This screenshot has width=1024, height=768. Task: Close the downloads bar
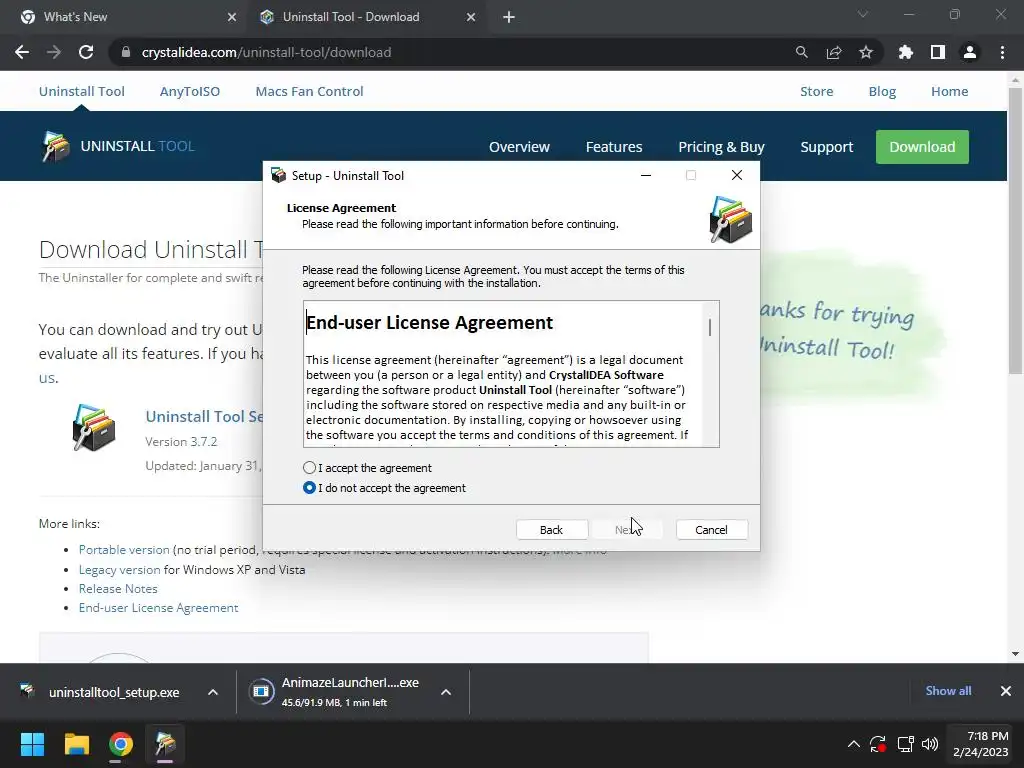pos(1006,691)
